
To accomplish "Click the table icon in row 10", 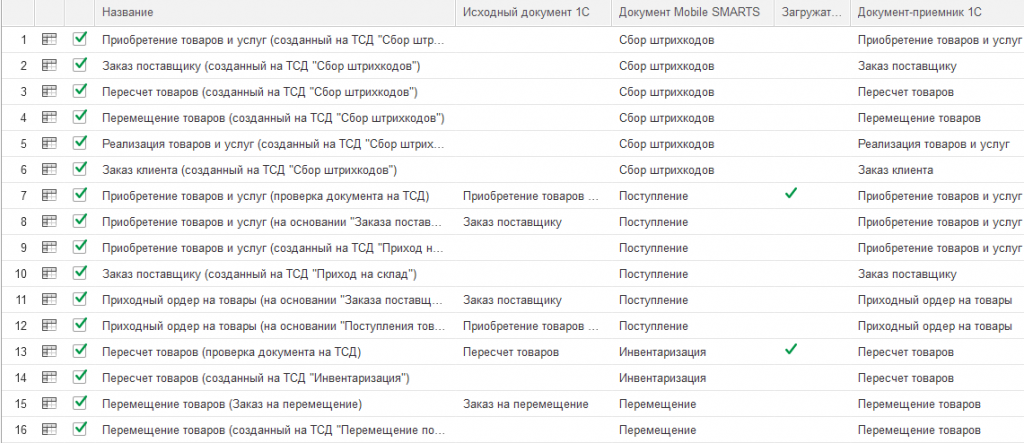I will click(49, 273).
